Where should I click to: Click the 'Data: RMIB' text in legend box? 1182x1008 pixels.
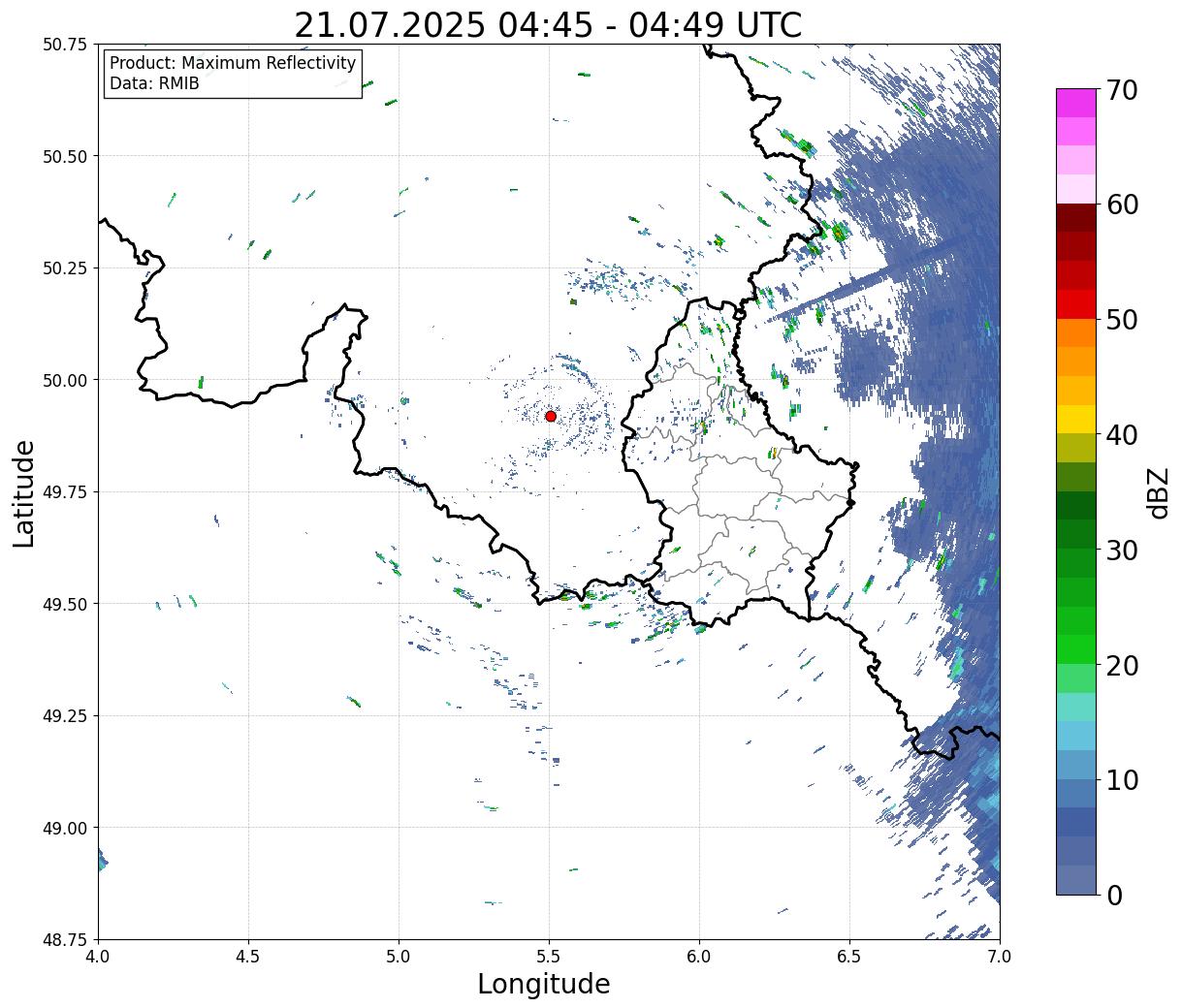coord(154,83)
